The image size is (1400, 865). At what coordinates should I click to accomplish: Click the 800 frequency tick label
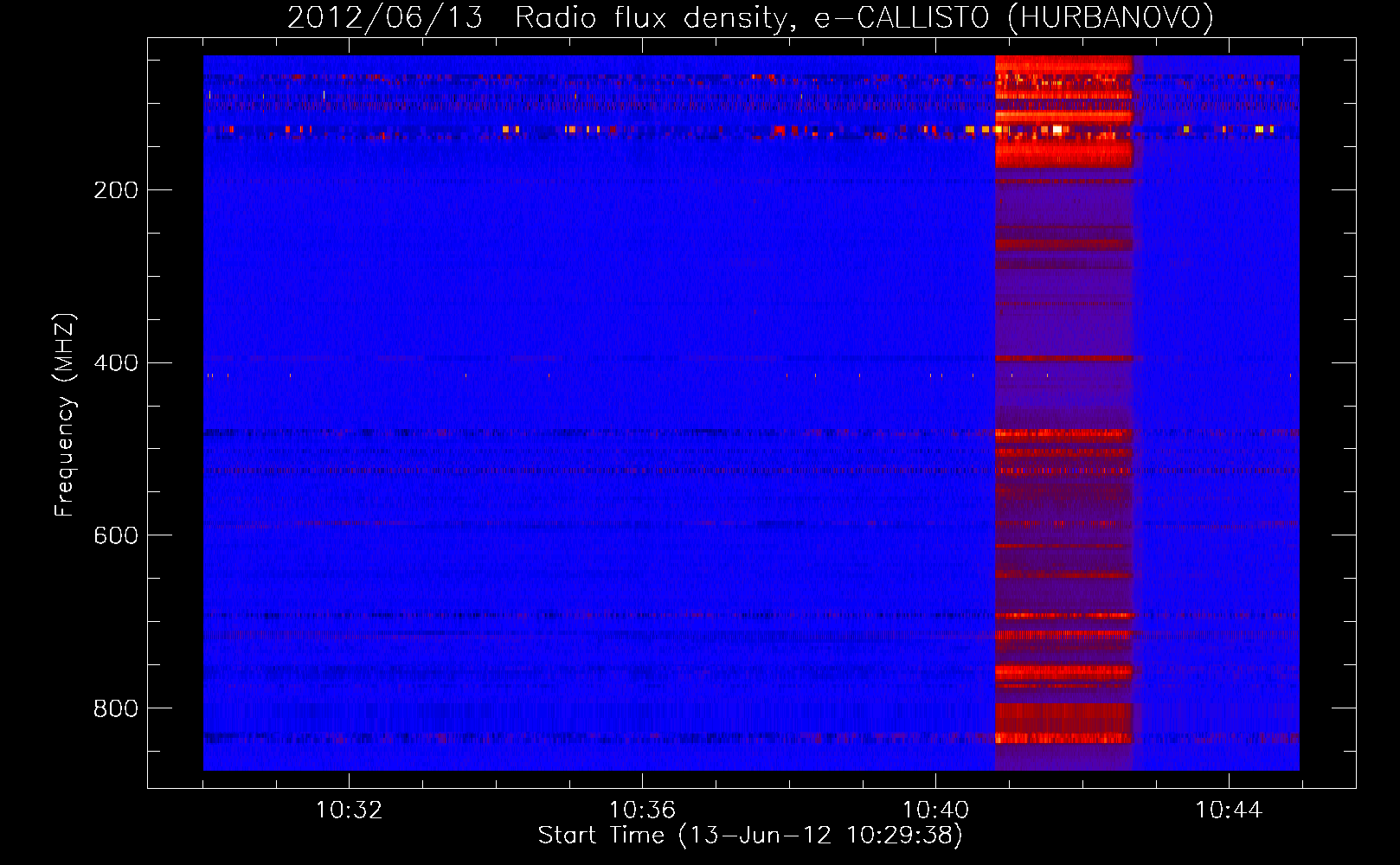tap(116, 709)
